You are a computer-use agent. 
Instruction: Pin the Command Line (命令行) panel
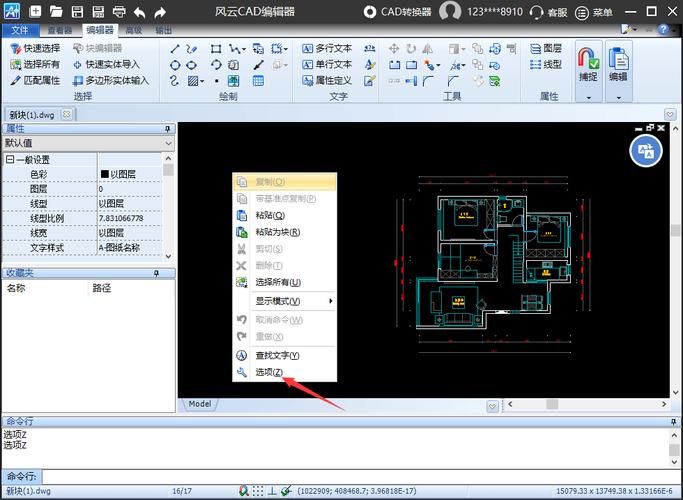(x=673, y=422)
